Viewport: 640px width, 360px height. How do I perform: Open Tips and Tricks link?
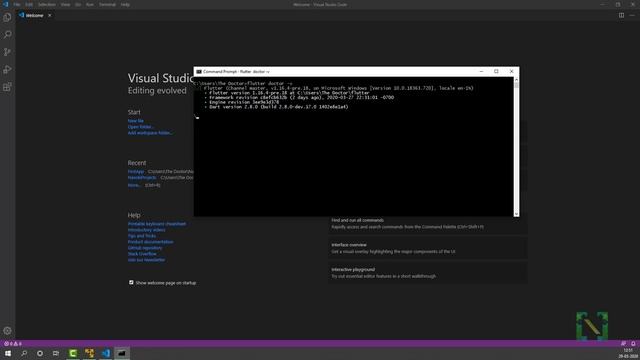tap(142, 236)
